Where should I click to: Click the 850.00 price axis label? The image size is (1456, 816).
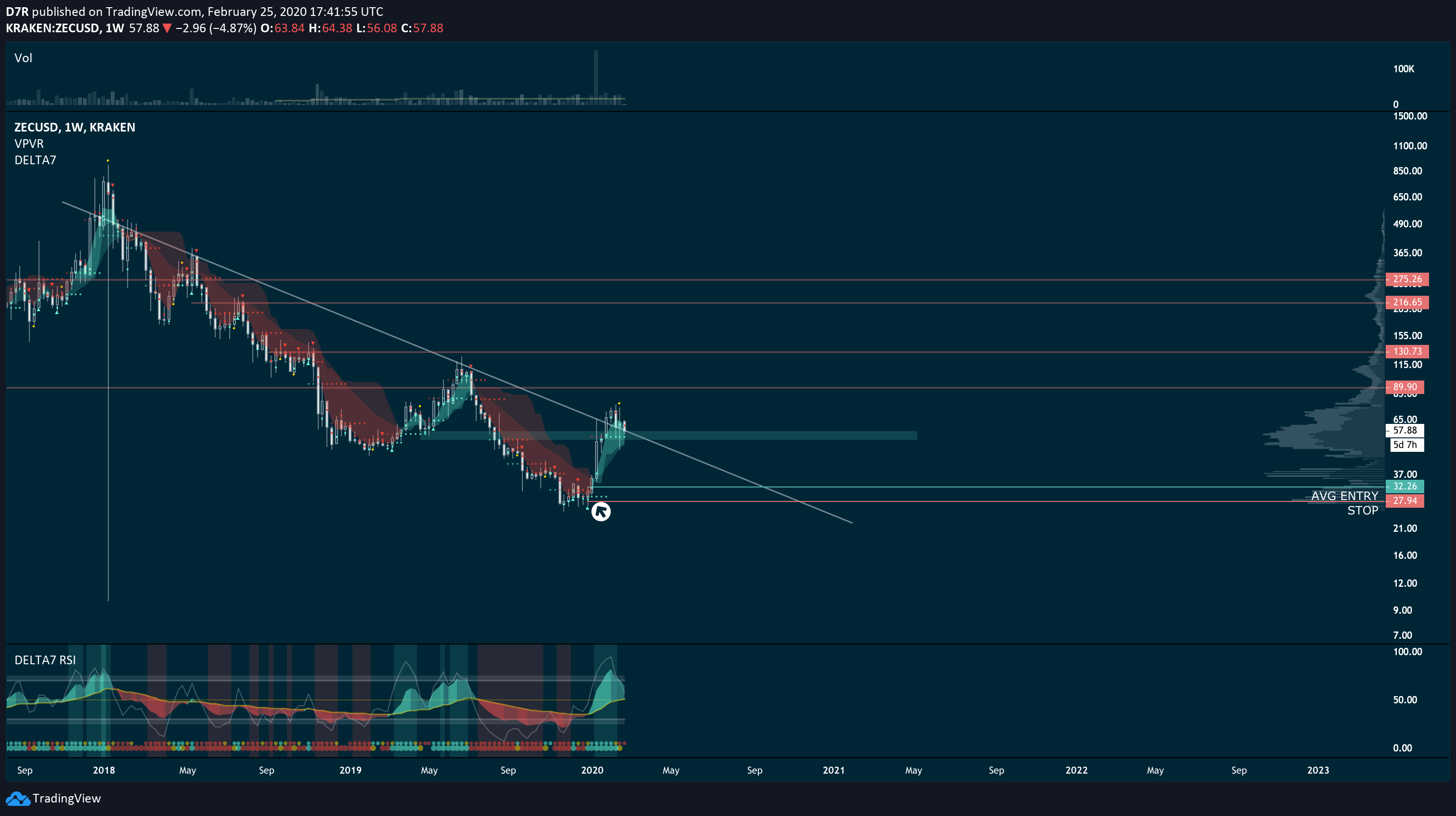1408,171
